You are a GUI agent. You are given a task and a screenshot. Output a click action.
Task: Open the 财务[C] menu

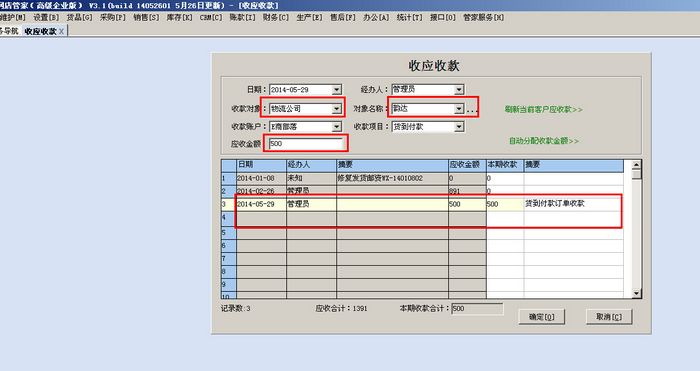point(275,17)
